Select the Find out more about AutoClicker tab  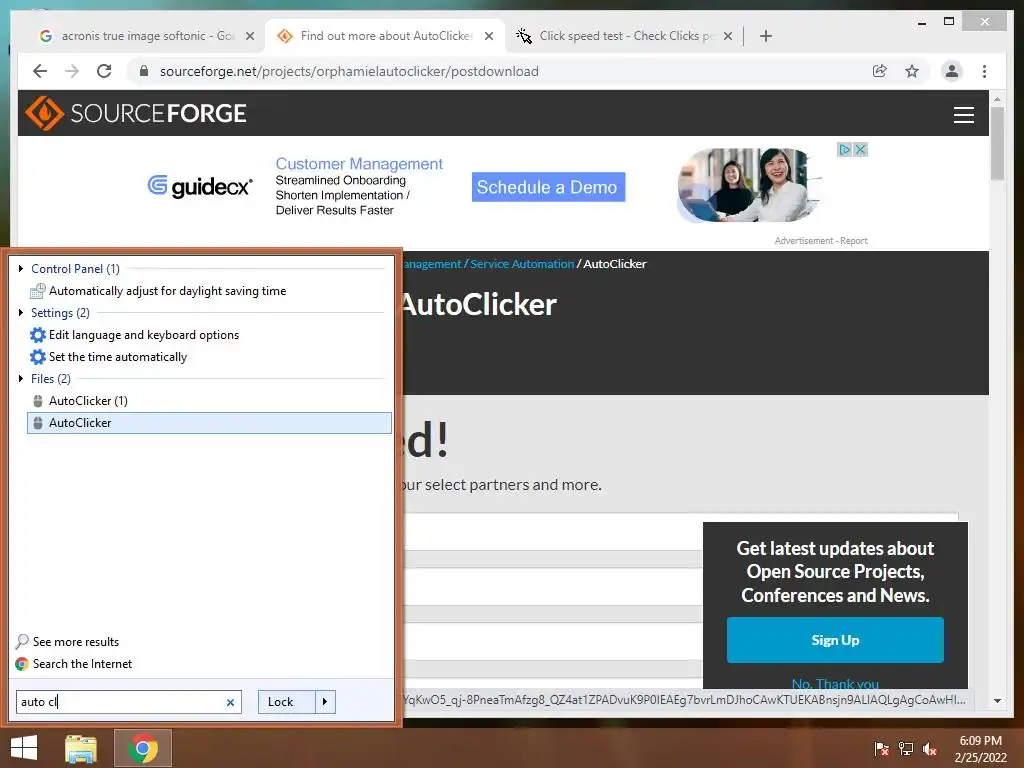click(385, 36)
